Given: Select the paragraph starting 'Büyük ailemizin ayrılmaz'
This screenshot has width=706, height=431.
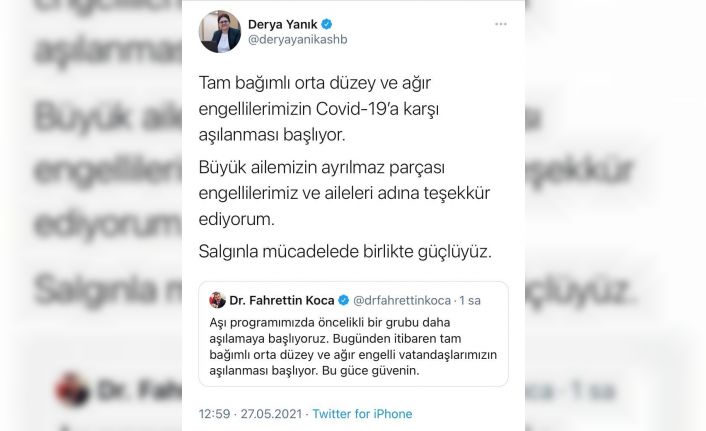Looking at the screenshot, I should point(344,193).
